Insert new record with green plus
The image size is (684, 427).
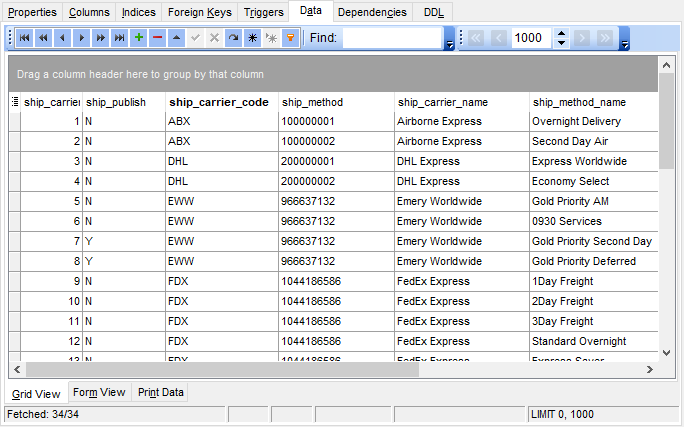tap(139, 38)
